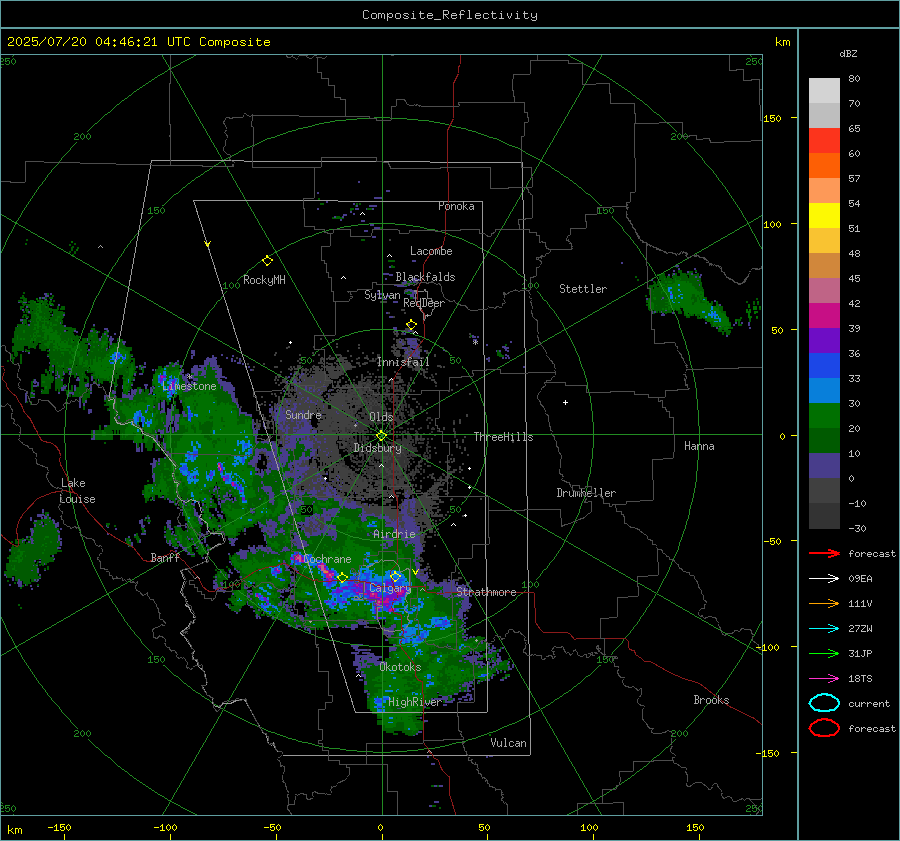Click the Lake Louise label
The height and width of the screenshot is (841, 900).
click(78, 491)
